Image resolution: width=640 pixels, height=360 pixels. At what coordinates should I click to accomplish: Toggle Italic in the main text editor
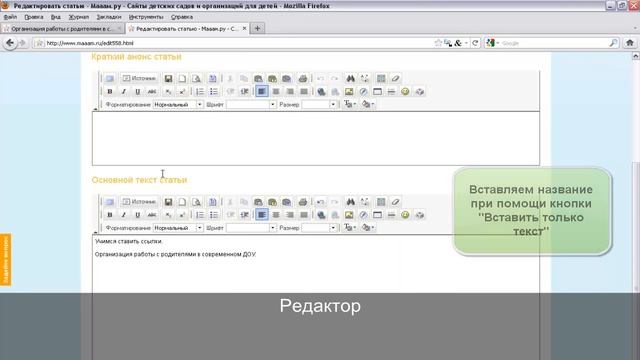(x=124, y=215)
